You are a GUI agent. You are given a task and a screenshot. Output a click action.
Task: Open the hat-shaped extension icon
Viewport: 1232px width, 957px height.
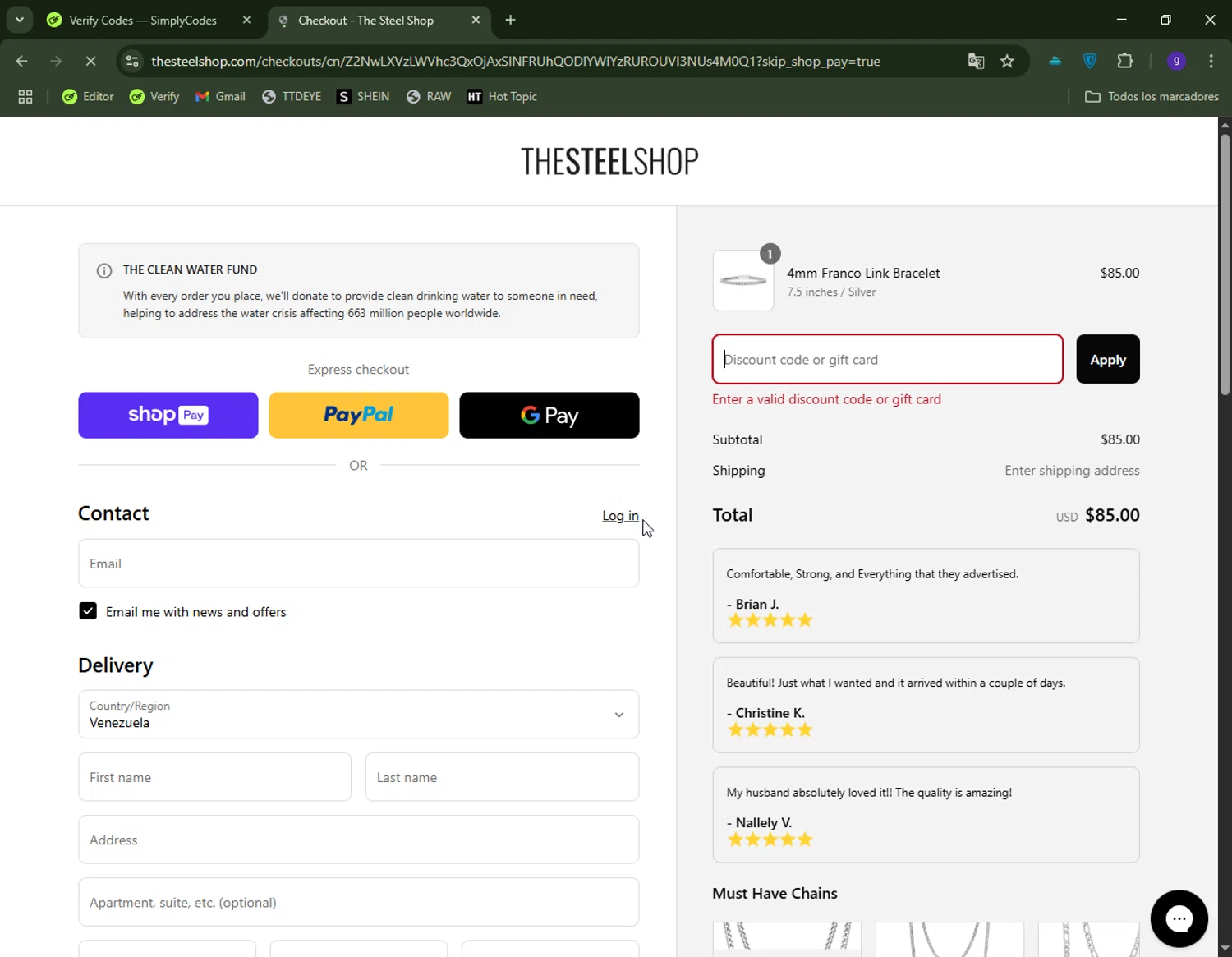(1055, 61)
